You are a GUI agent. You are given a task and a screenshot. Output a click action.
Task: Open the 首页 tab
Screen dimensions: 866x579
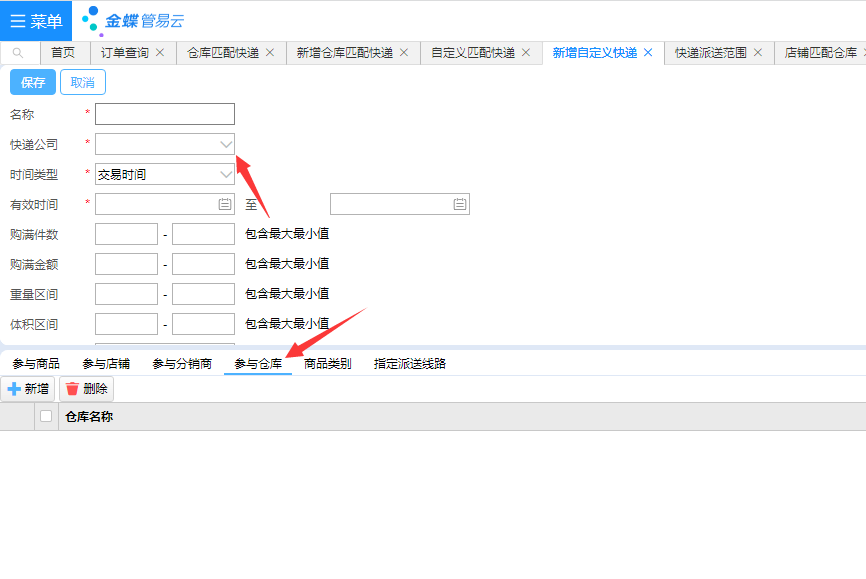coord(63,53)
